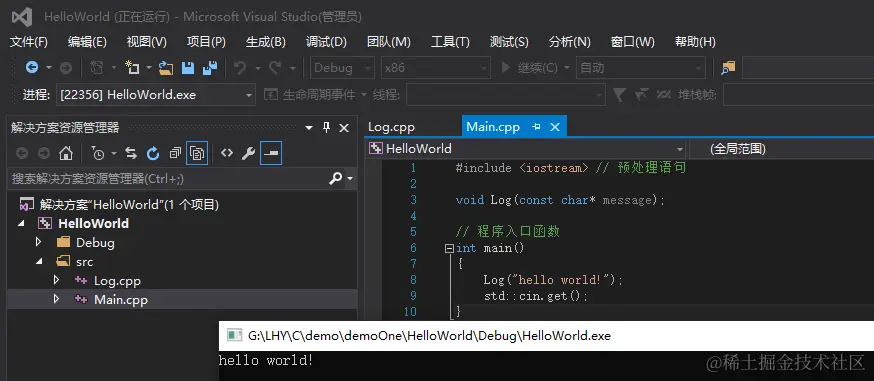Expand the Log.cpp tree node
This screenshot has width=874, height=381.
click(x=56, y=280)
